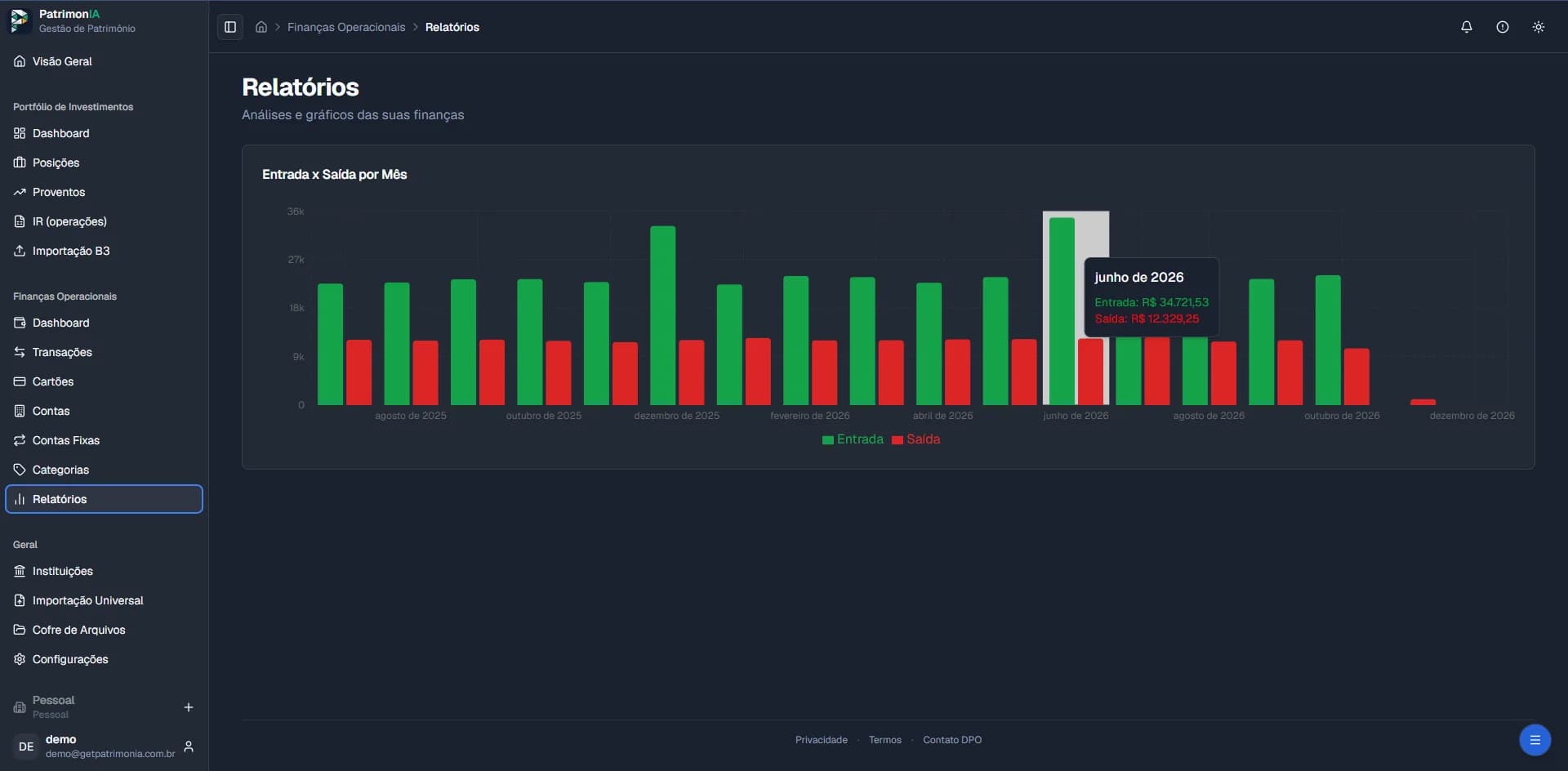The width and height of the screenshot is (1568, 771).
Task: Open the blue floating menu button
Action: pyautogui.click(x=1535, y=740)
